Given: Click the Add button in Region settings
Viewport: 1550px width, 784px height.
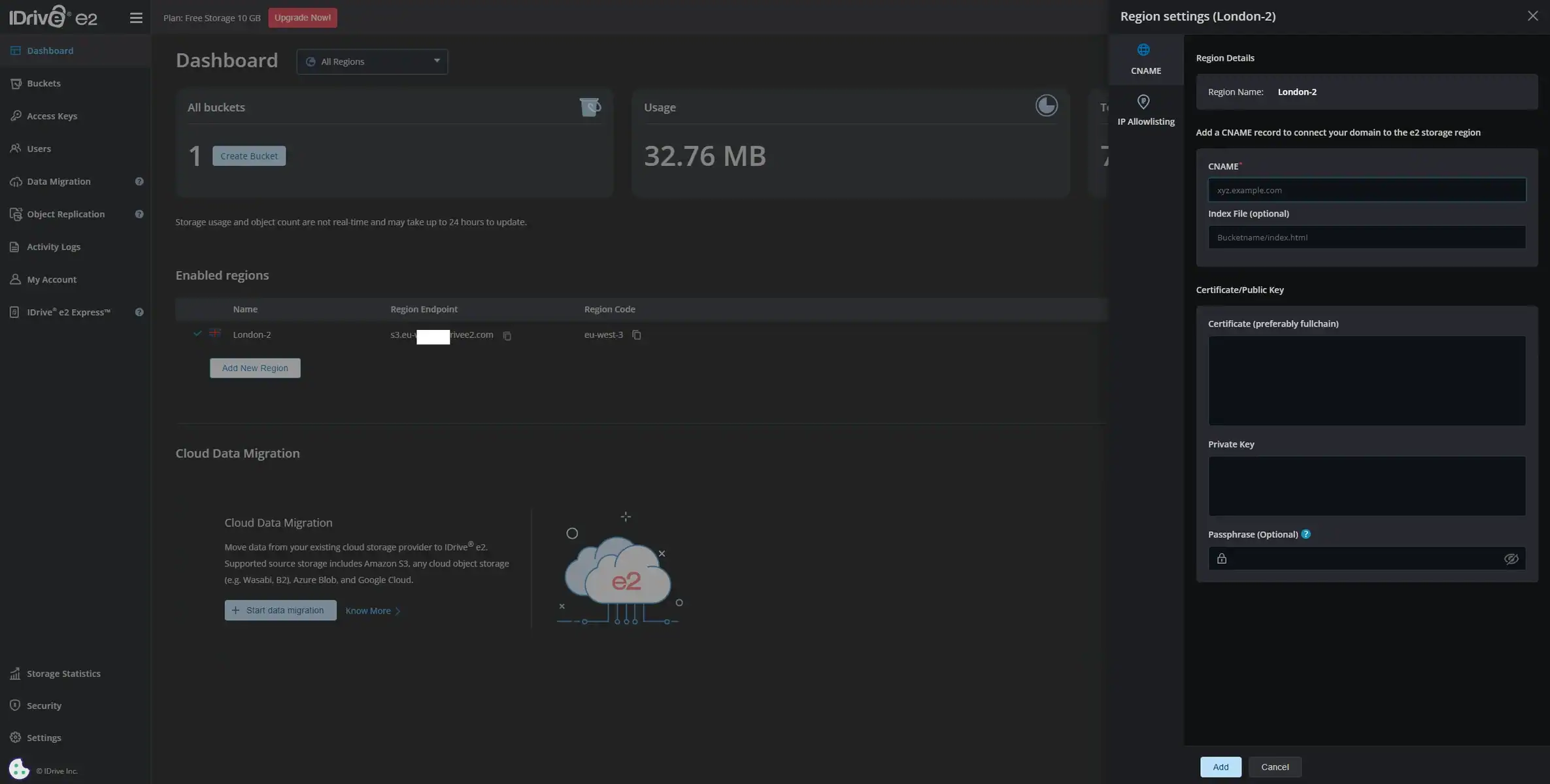Looking at the screenshot, I should pyautogui.click(x=1221, y=767).
